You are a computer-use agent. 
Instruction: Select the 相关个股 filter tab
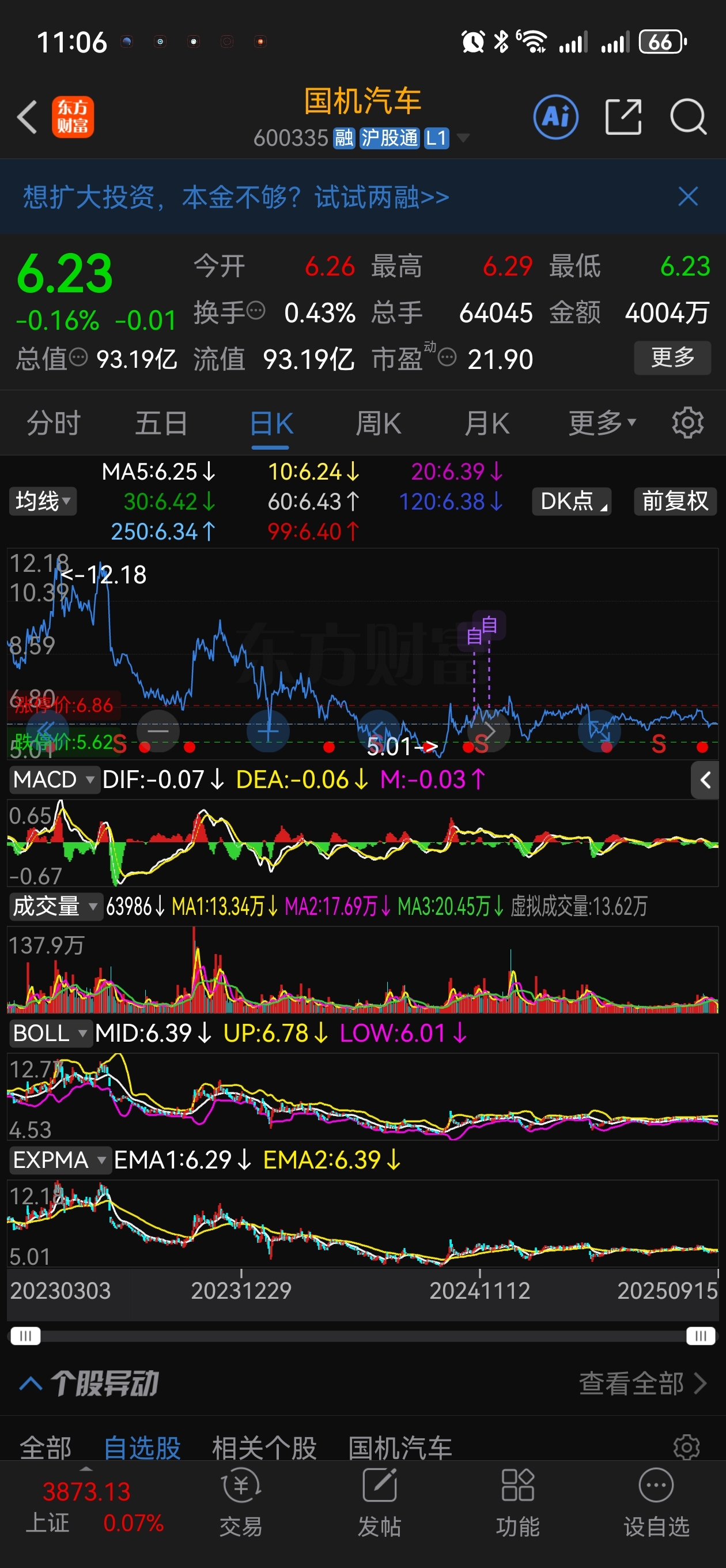(x=264, y=1447)
